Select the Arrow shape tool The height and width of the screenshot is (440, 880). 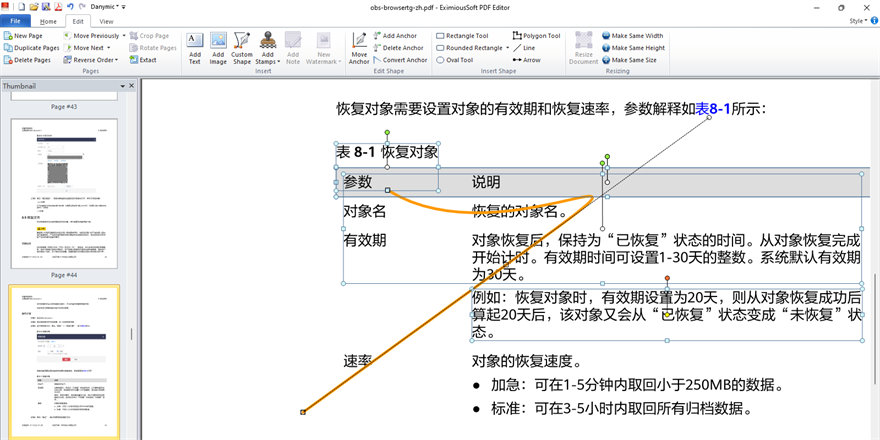point(526,60)
